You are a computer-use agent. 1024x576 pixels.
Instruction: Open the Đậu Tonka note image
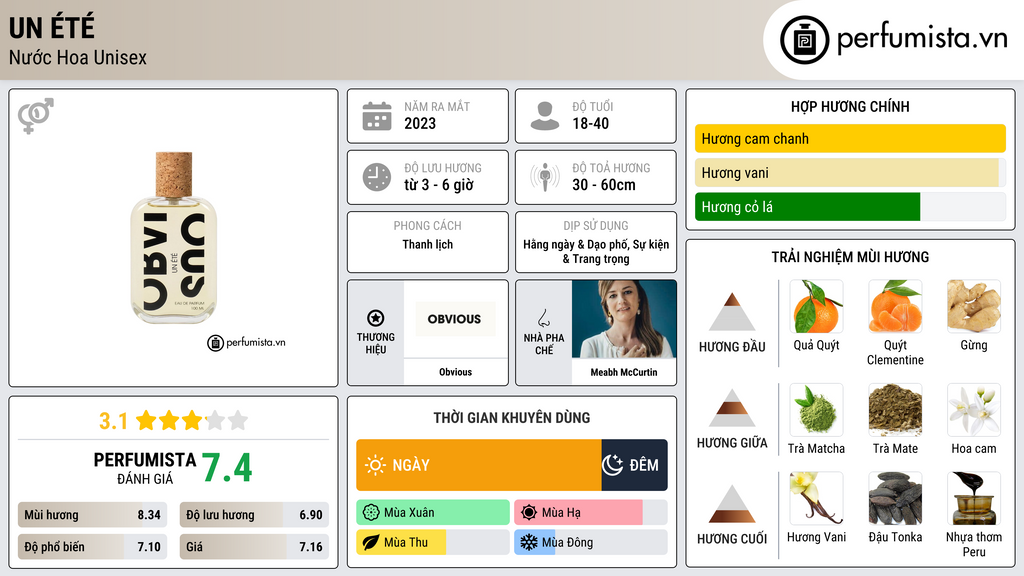point(895,498)
